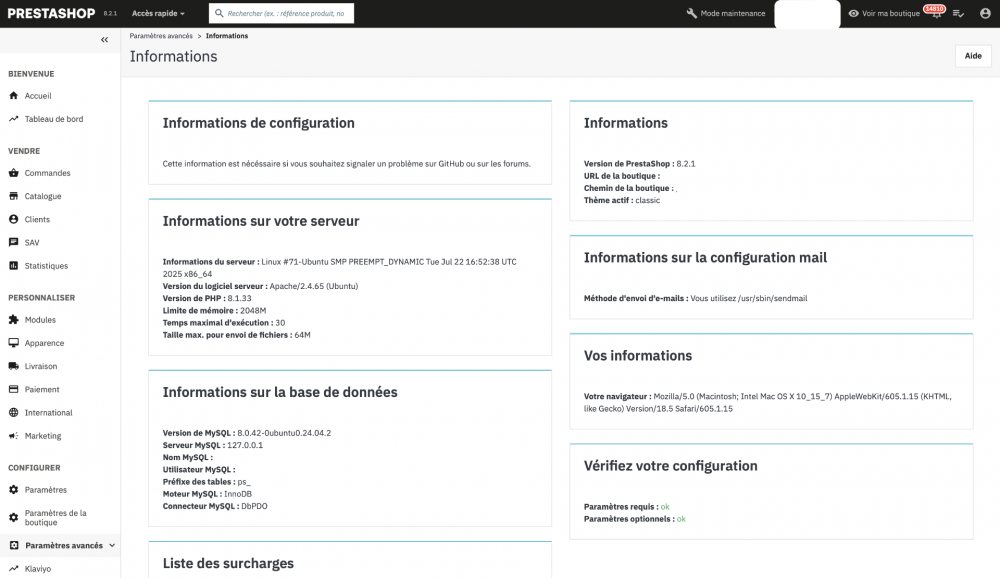
Task: Open Catalogue menu item
Action: (x=43, y=196)
